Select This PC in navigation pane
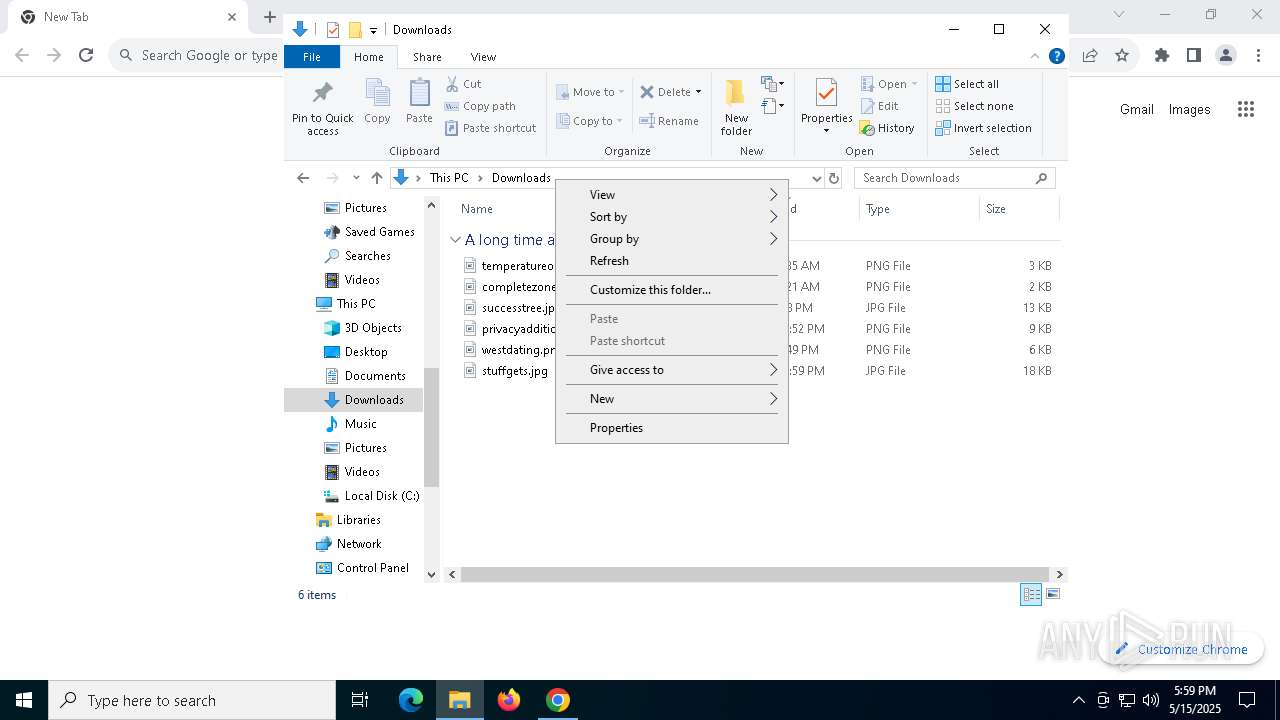The width and height of the screenshot is (1280, 720). coord(346,304)
